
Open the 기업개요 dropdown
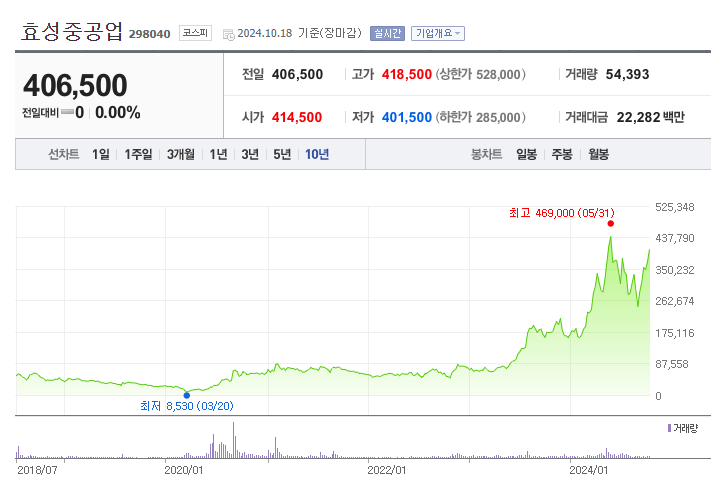click(438, 33)
